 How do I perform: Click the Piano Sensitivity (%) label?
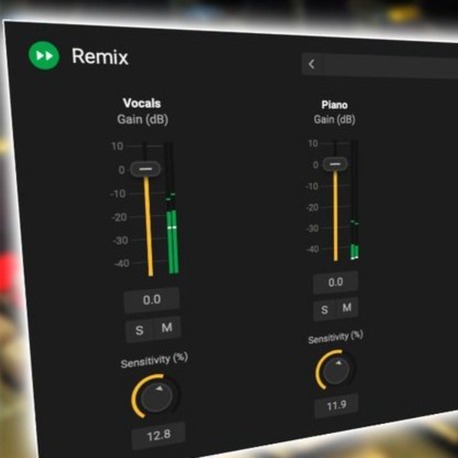coord(335,337)
